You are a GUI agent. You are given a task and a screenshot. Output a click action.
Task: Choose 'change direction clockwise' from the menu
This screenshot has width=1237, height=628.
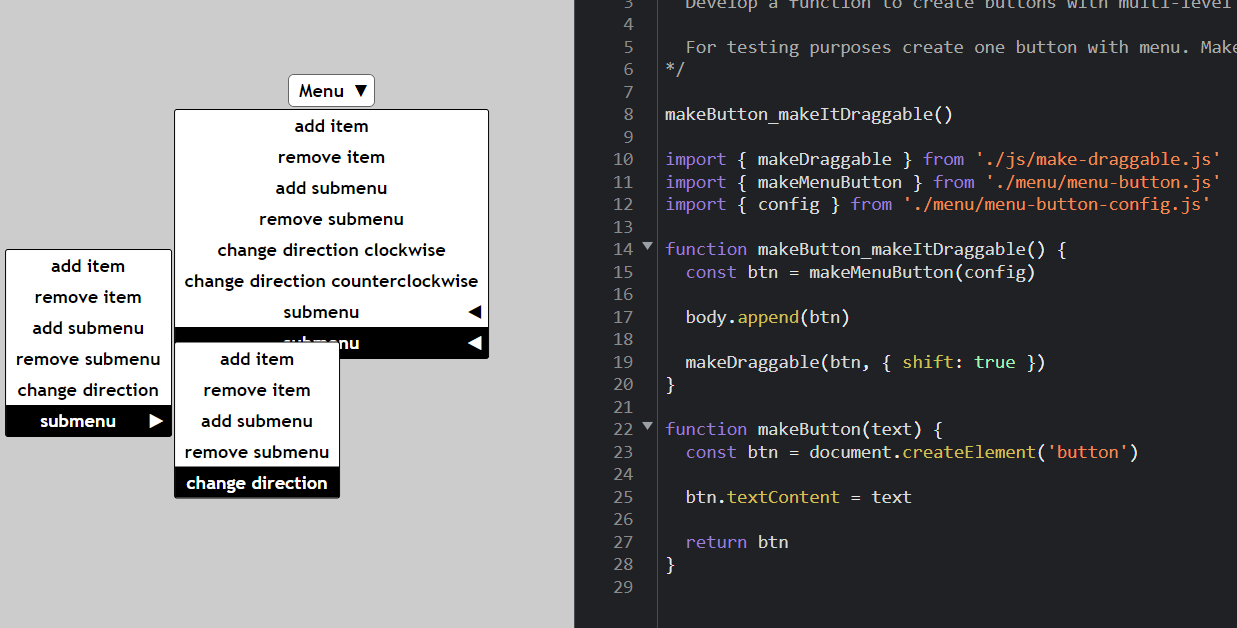(x=331, y=250)
